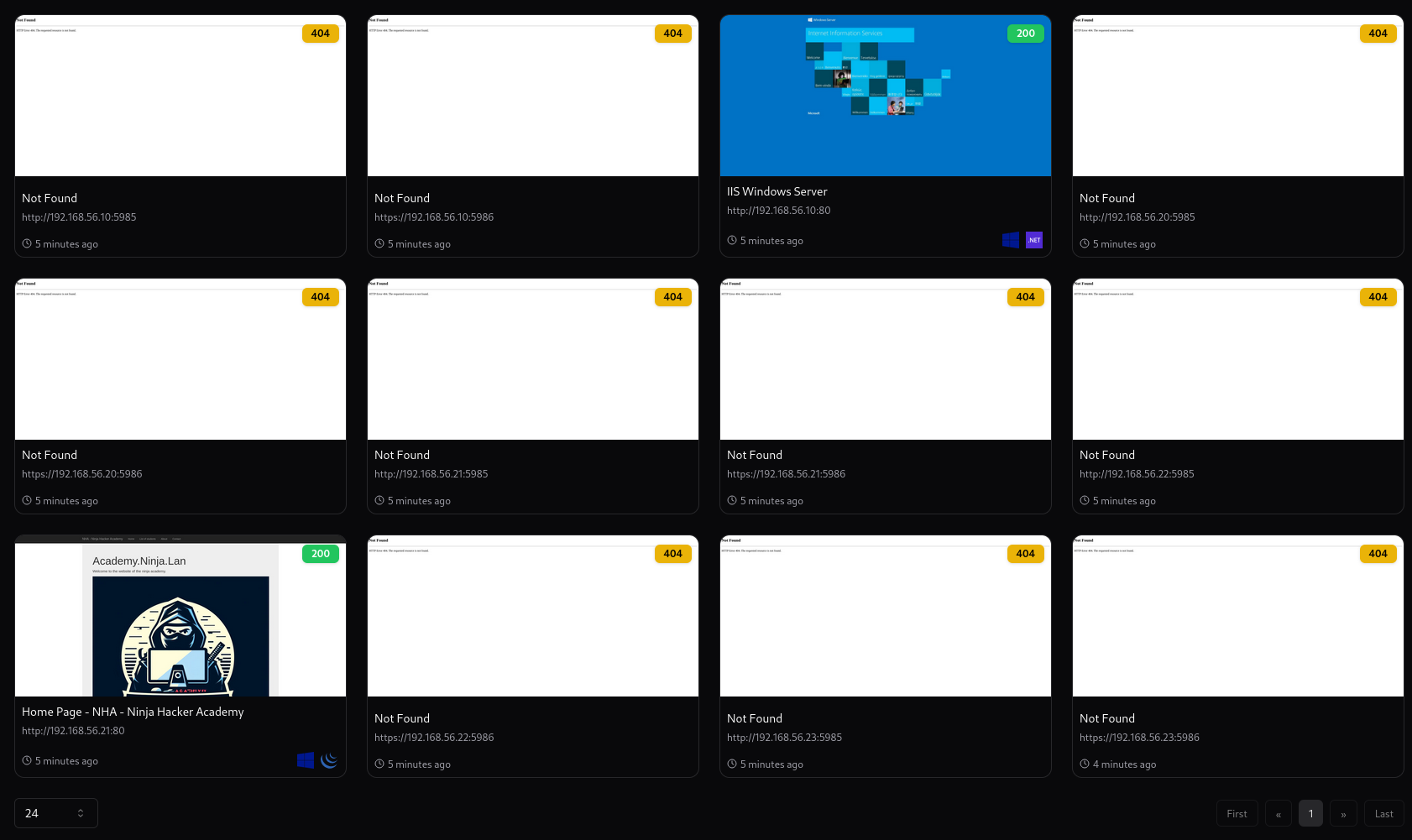
Task: Click jQuery icon on Ninja Hacker Academy card
Action: click(x=329, y=760)
